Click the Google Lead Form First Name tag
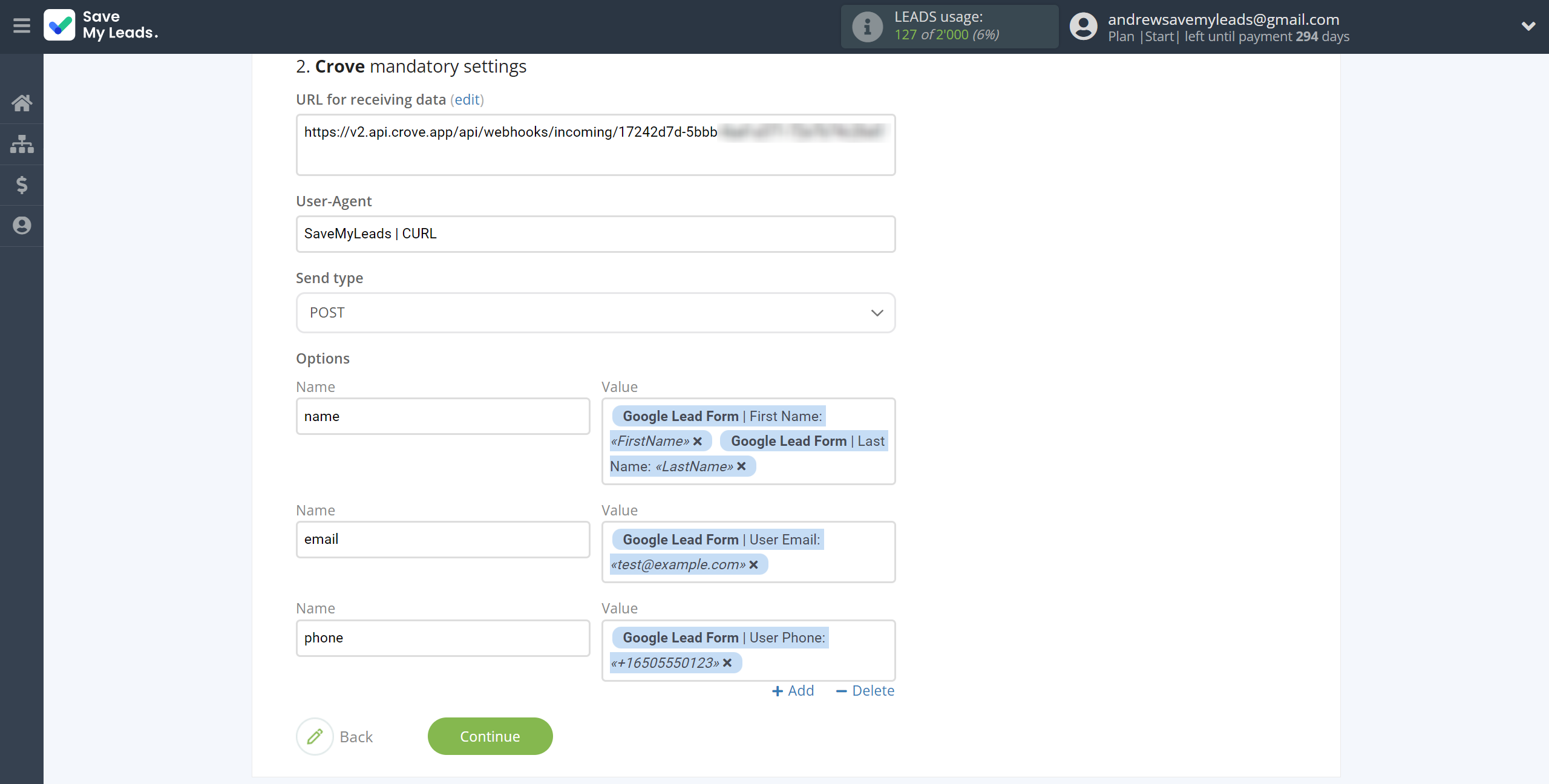This screenshot has width=1549, height=784. pyautogui.click(x=718, y=428)
